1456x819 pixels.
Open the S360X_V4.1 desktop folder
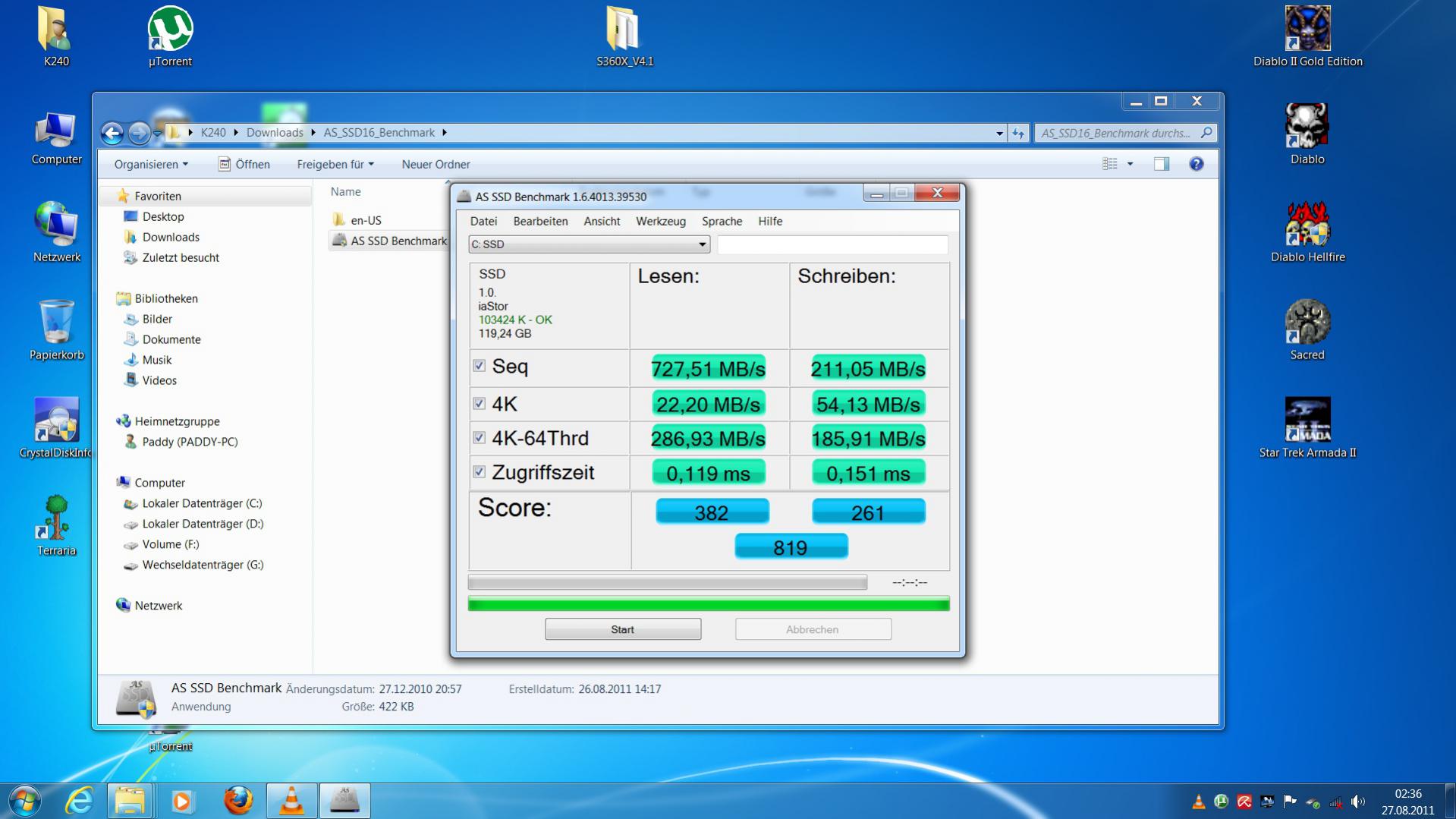click(x=624, y=36)
